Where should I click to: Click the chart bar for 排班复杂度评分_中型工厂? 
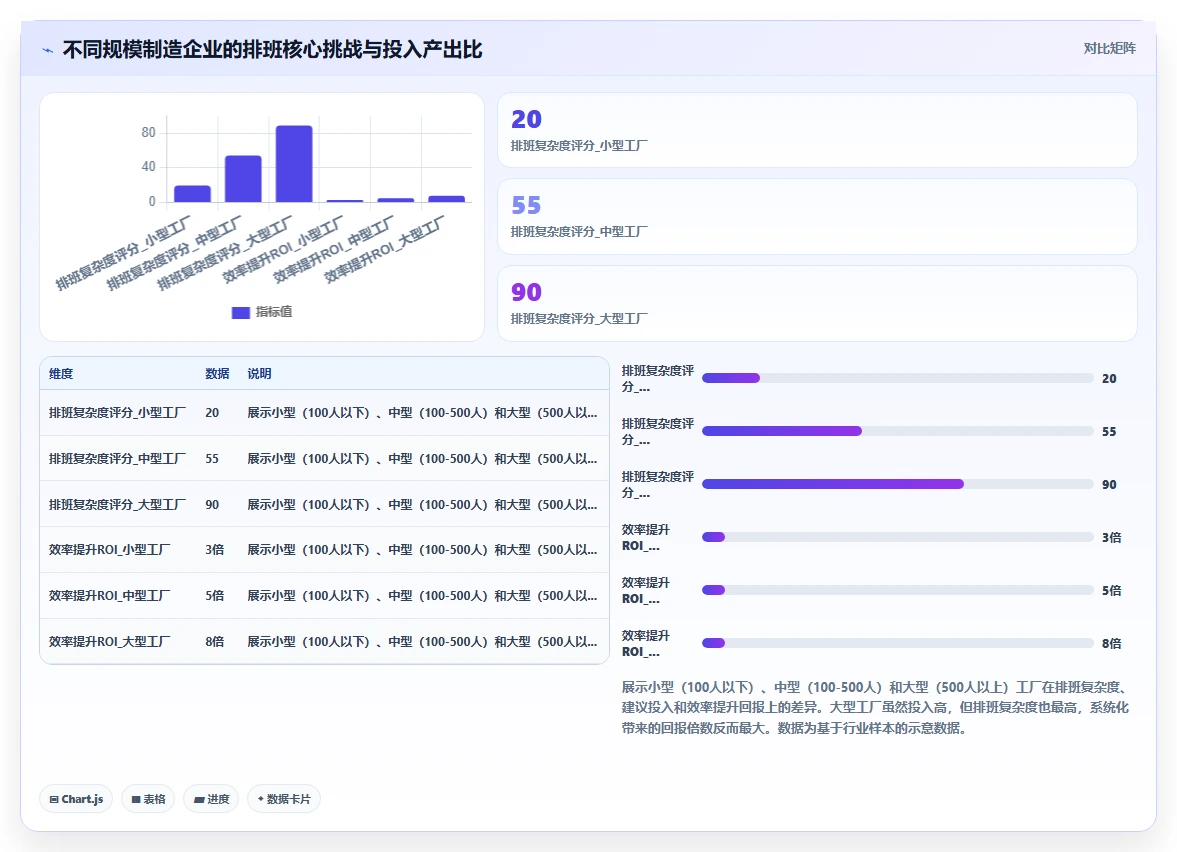click(x=243, y=179)
